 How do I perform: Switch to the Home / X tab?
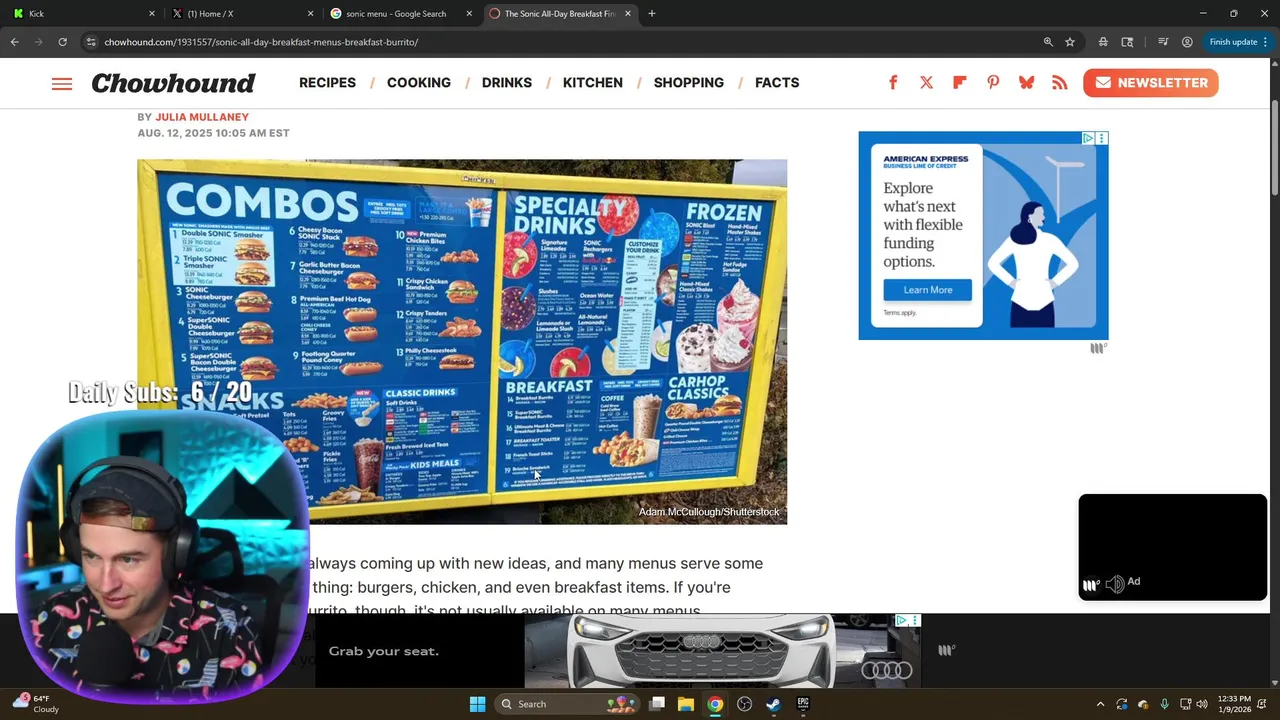click(x=240, y=14)
